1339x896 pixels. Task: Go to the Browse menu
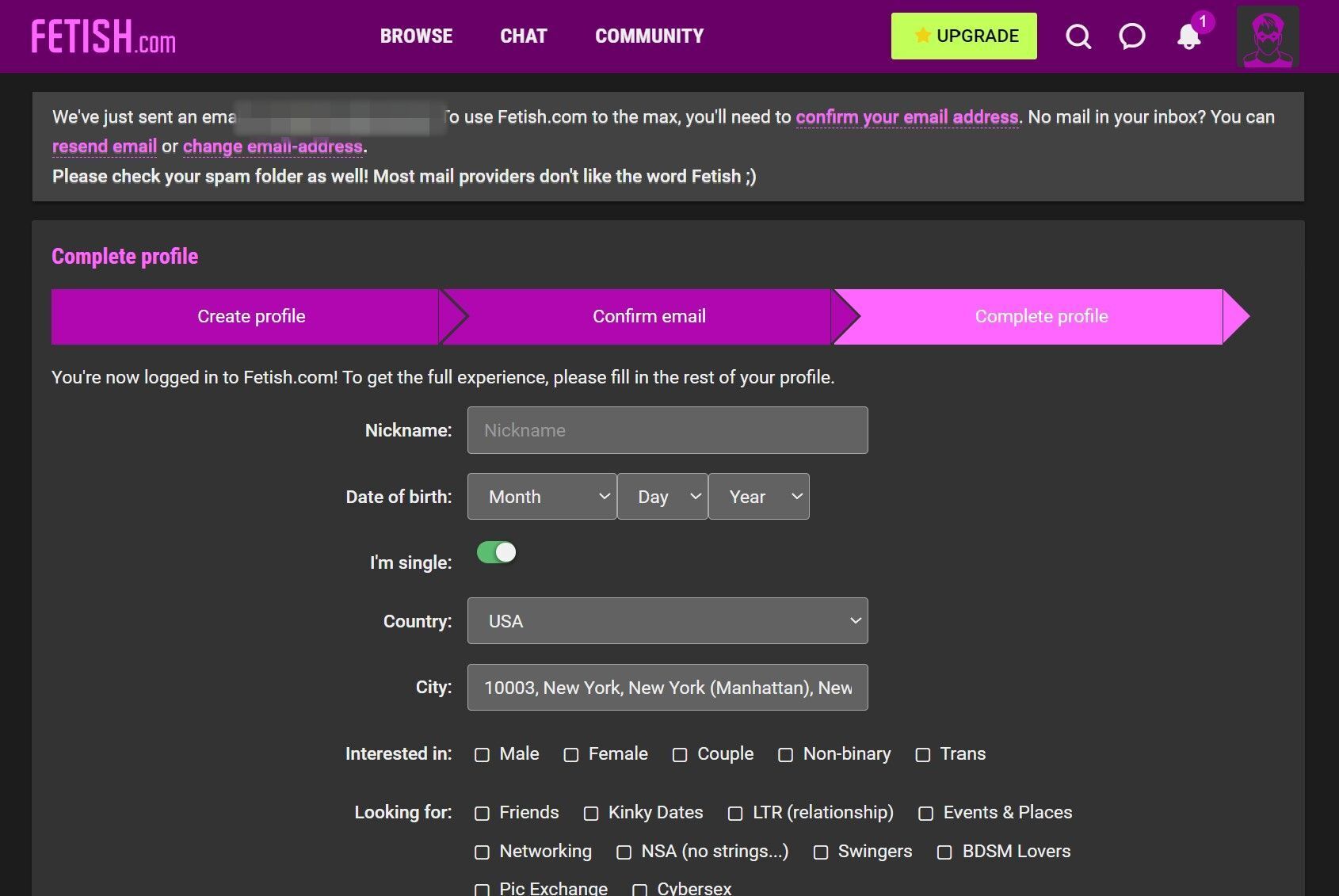coord(416,36)
